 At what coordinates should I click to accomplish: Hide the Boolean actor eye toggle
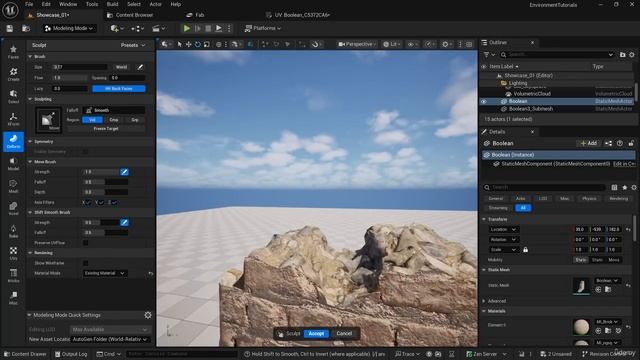tap(484, 101)
